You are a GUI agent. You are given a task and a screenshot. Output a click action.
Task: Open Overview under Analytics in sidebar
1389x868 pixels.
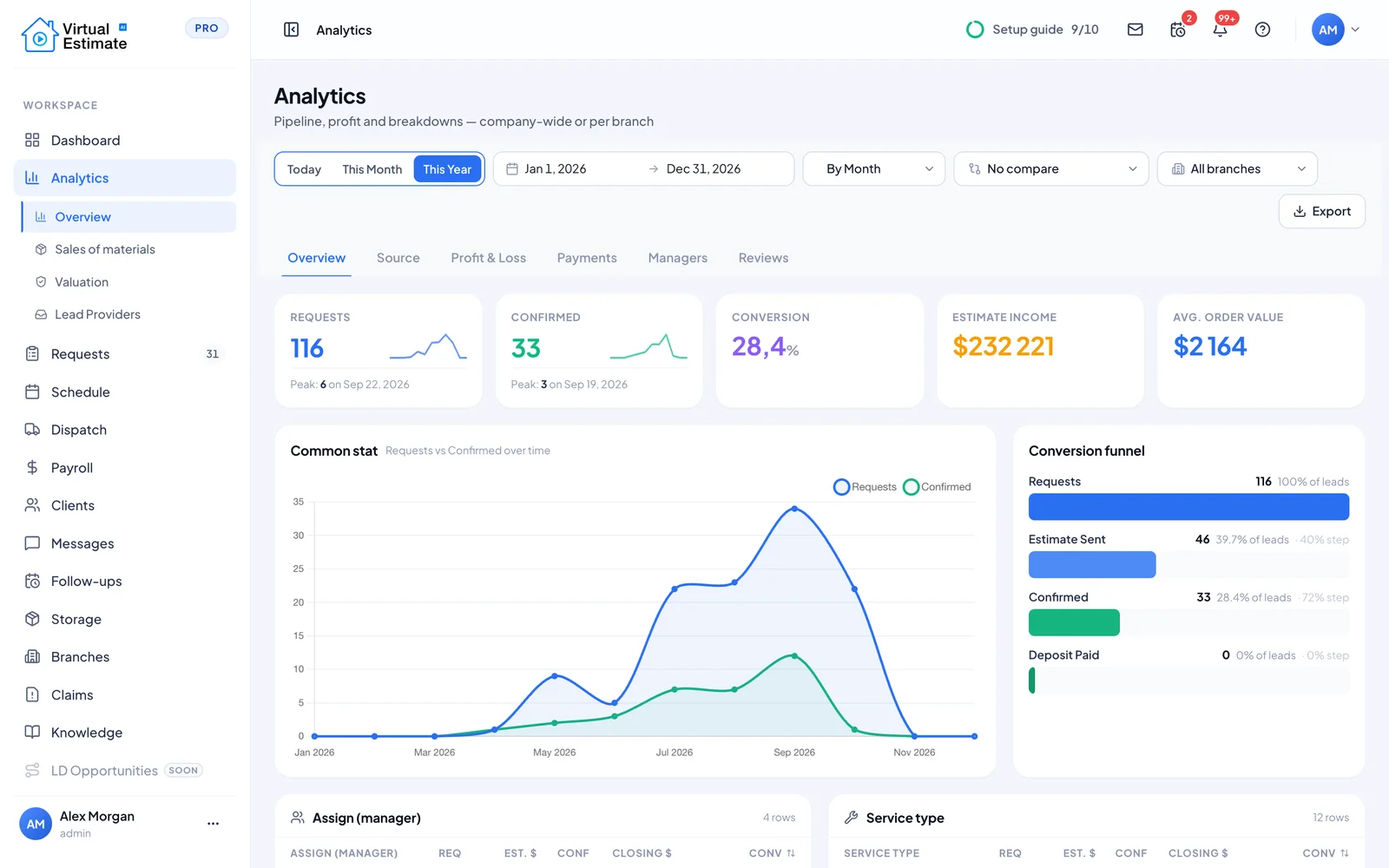pyautogui.click(x=128, y=217)
